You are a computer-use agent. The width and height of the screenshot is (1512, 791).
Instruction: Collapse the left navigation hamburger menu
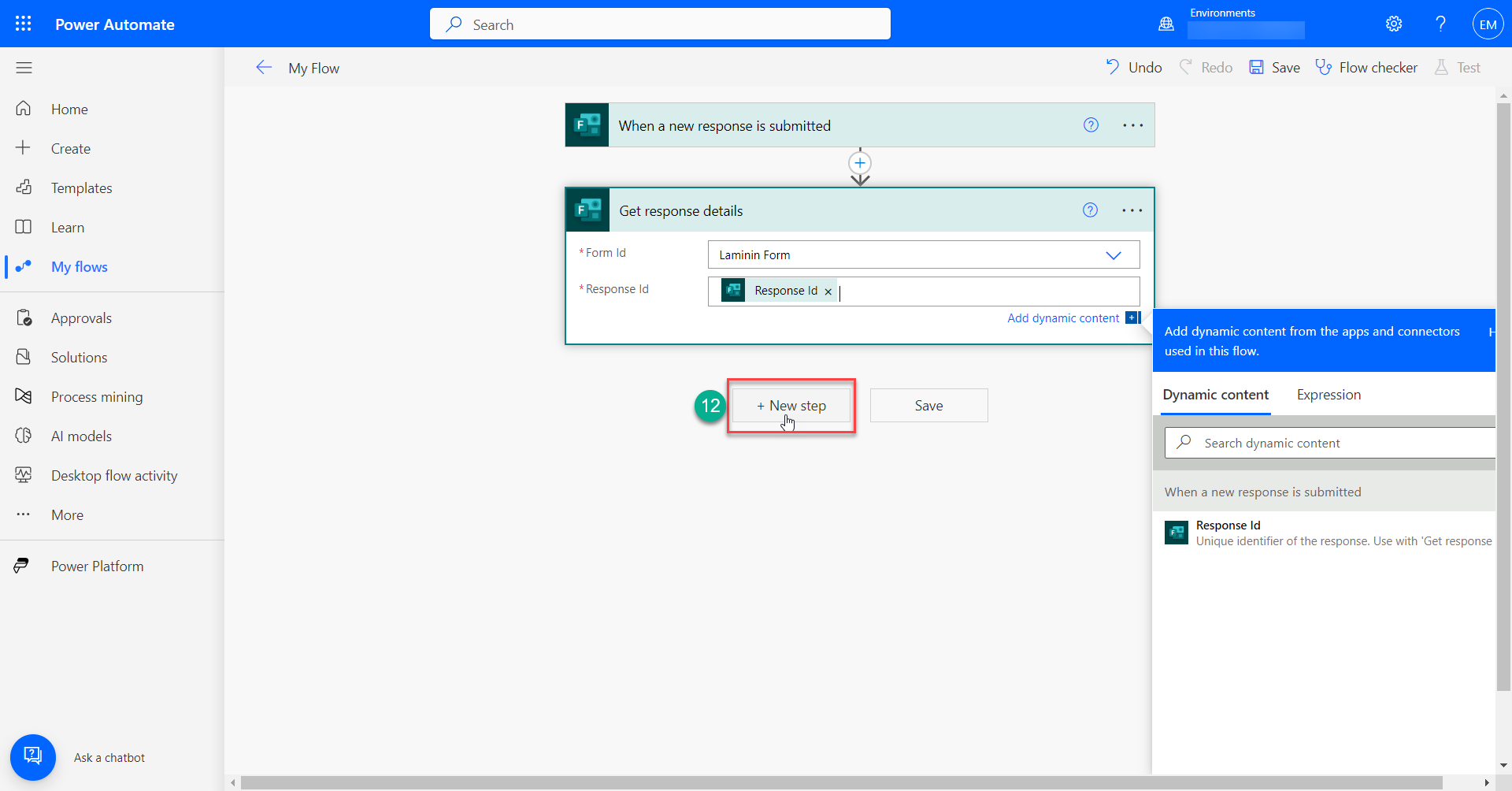(24, 68)
